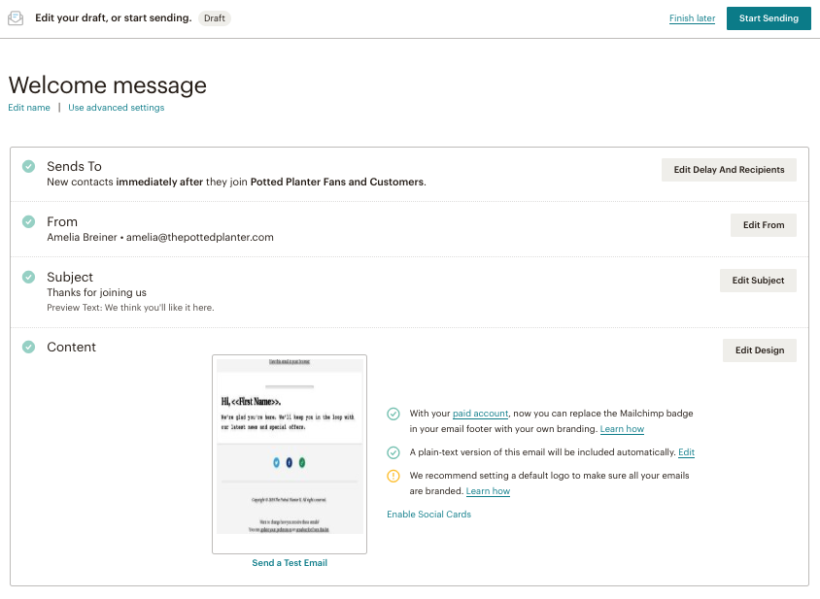
Task: Click the yellow warning icon about default logo
Action: 395,475
